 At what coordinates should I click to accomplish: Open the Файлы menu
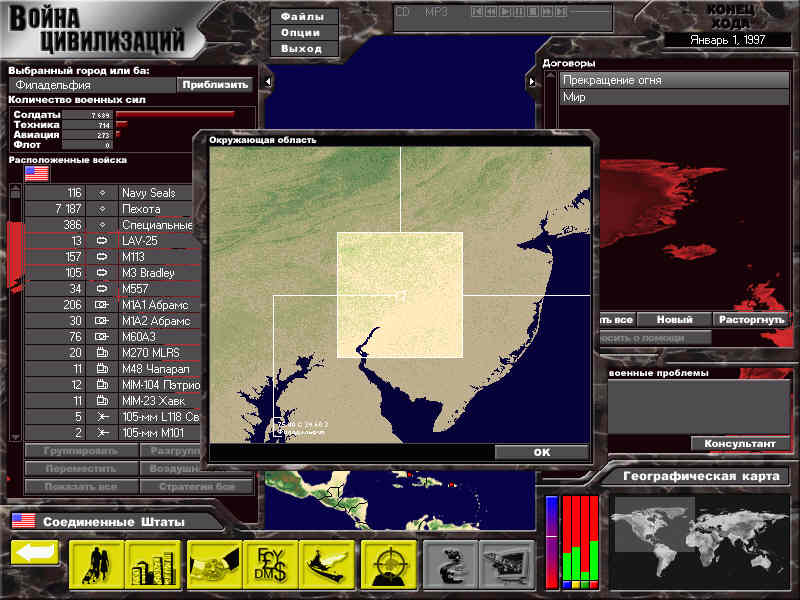tap(301, 17)
